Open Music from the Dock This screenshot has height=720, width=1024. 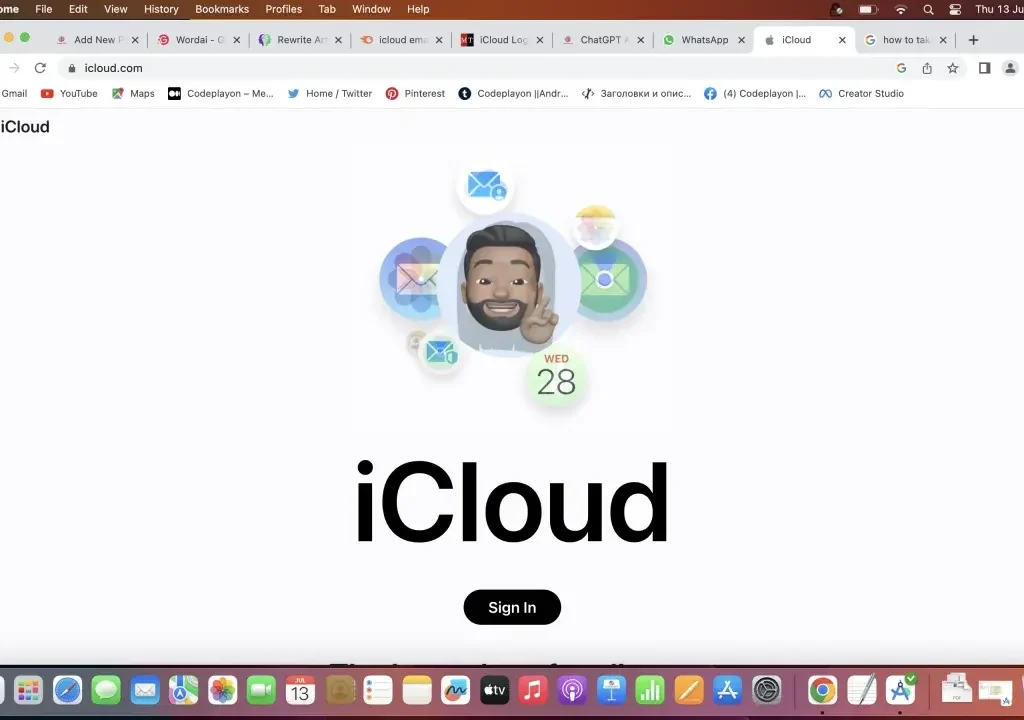pyautogui.click(x=533, y=690)
